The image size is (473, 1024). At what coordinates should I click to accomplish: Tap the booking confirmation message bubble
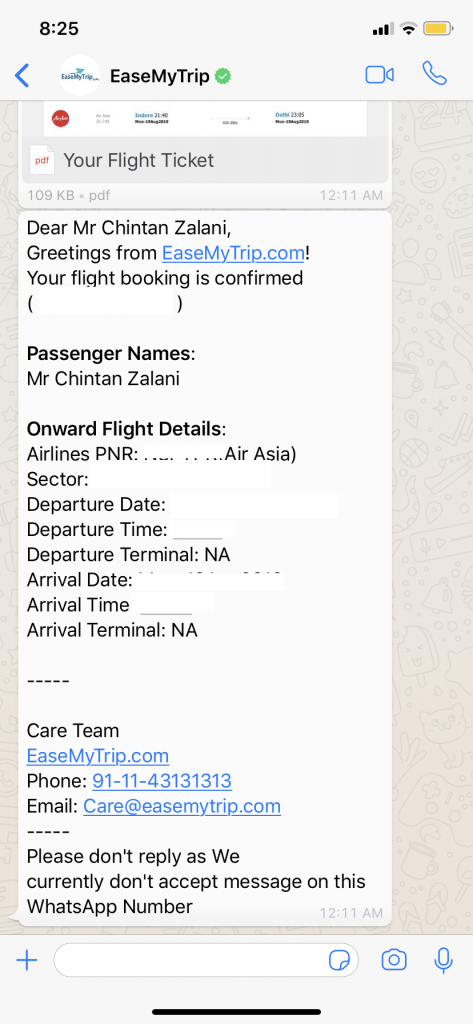205,568
